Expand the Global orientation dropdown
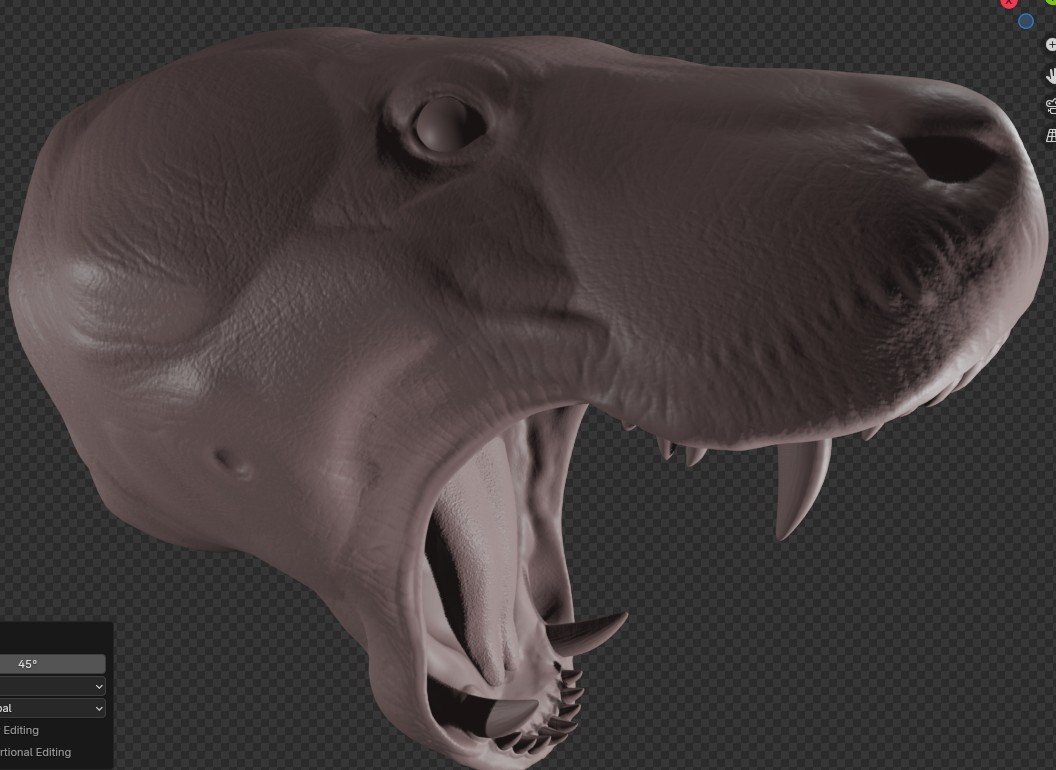Viewport: 1056px width, 770px height. (x=52, y=708)
